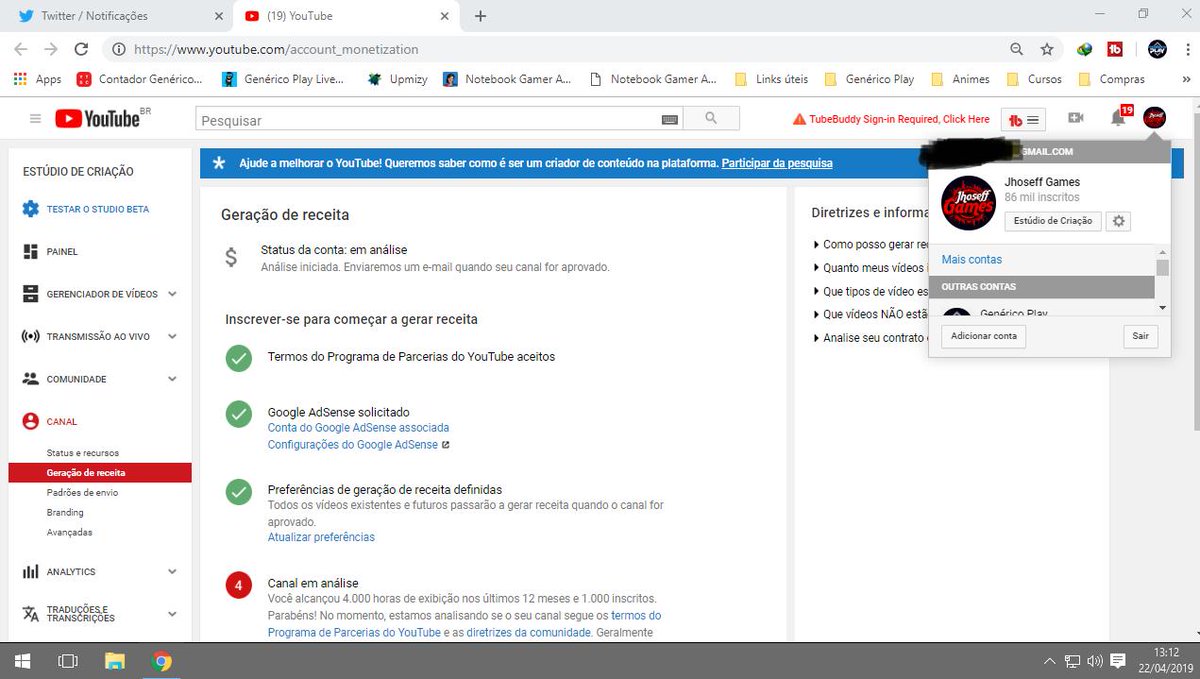Click the address bar URL
Viewport: 1200px width, 679px height.
click(x=275, y=49)
